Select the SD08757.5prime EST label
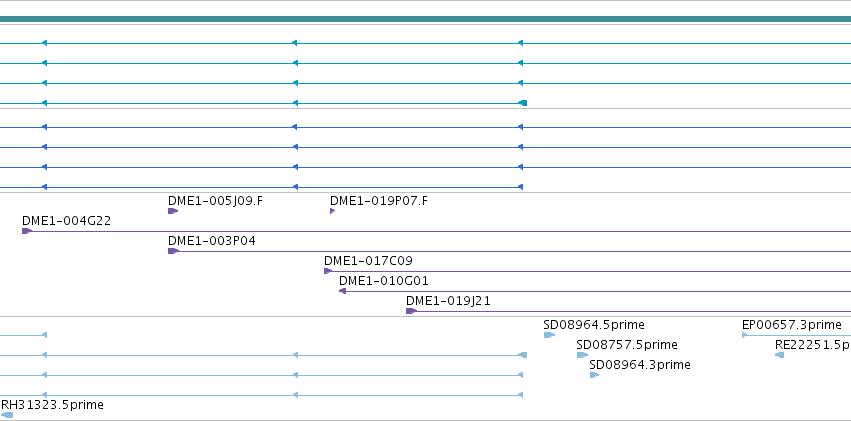Screen dimensions: 851x421 627,346
